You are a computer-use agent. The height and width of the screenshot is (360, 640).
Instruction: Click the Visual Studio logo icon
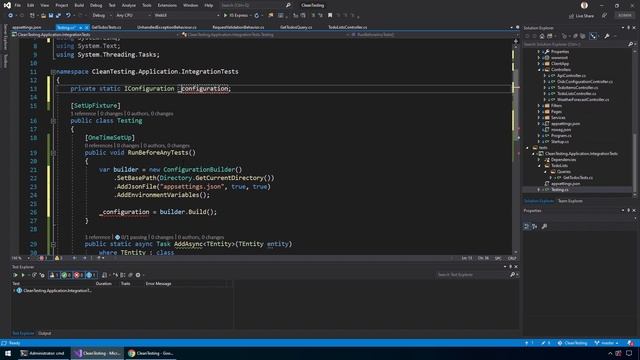[x=7, y=5]
